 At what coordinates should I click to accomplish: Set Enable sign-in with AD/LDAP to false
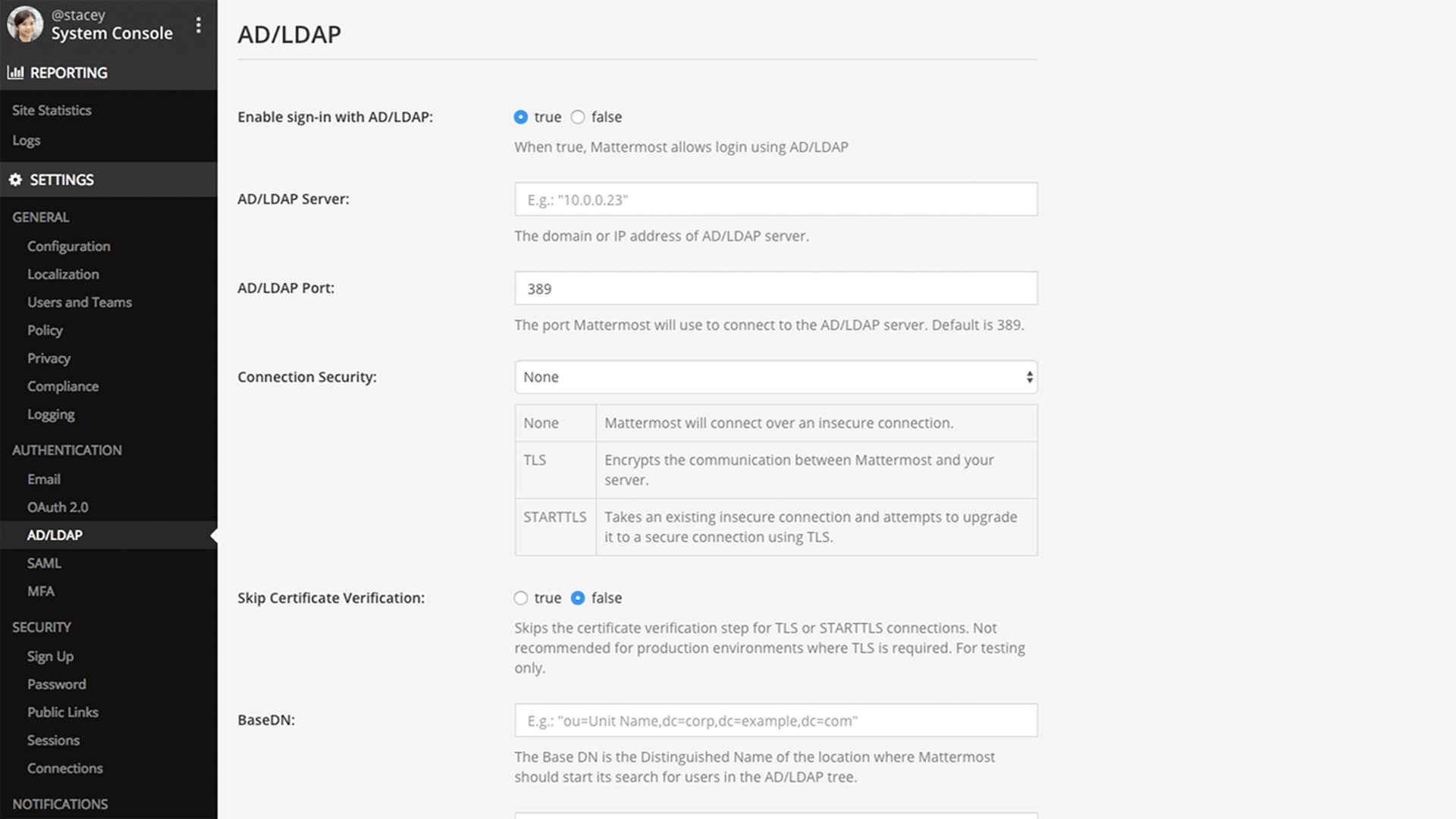(x=578, y=117)
